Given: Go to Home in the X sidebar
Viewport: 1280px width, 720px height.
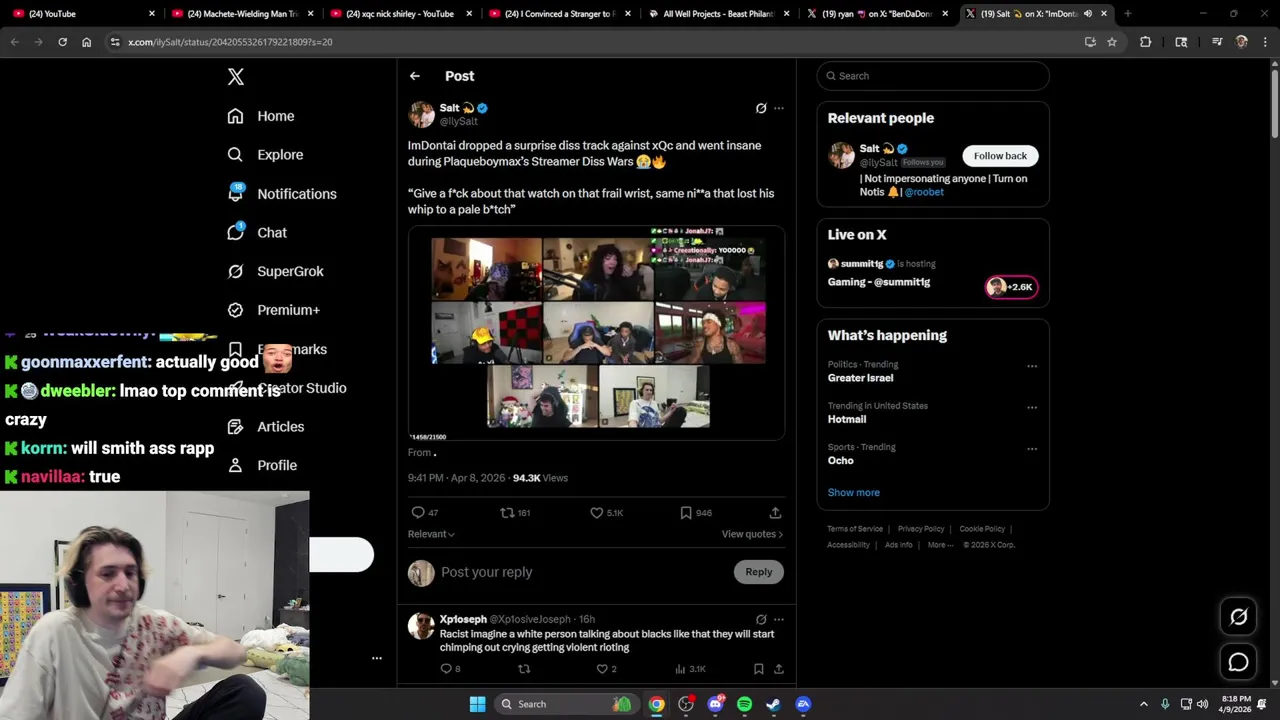Looking at the screenshot, I should coord(261,116).
